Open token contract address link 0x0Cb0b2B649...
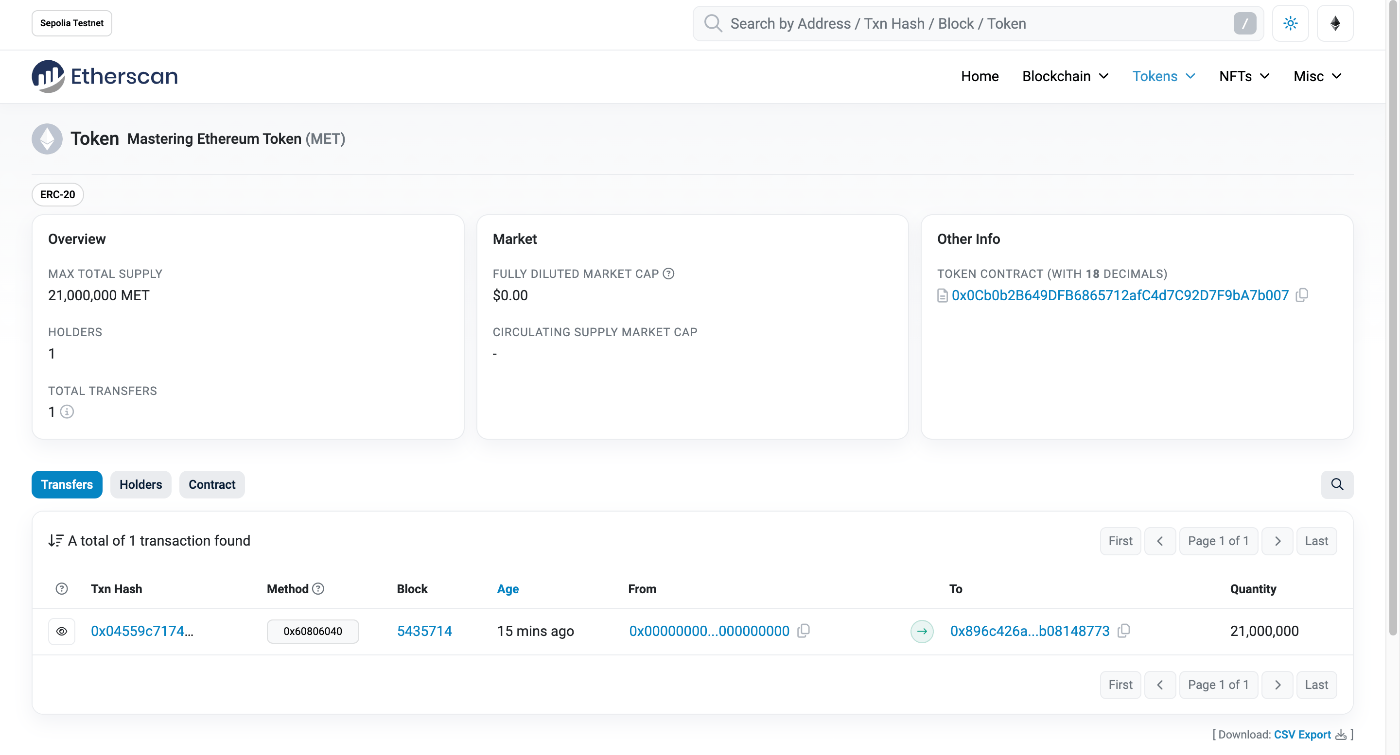The height and width of the screenshot is (755, 1400). click(1120, 295)
